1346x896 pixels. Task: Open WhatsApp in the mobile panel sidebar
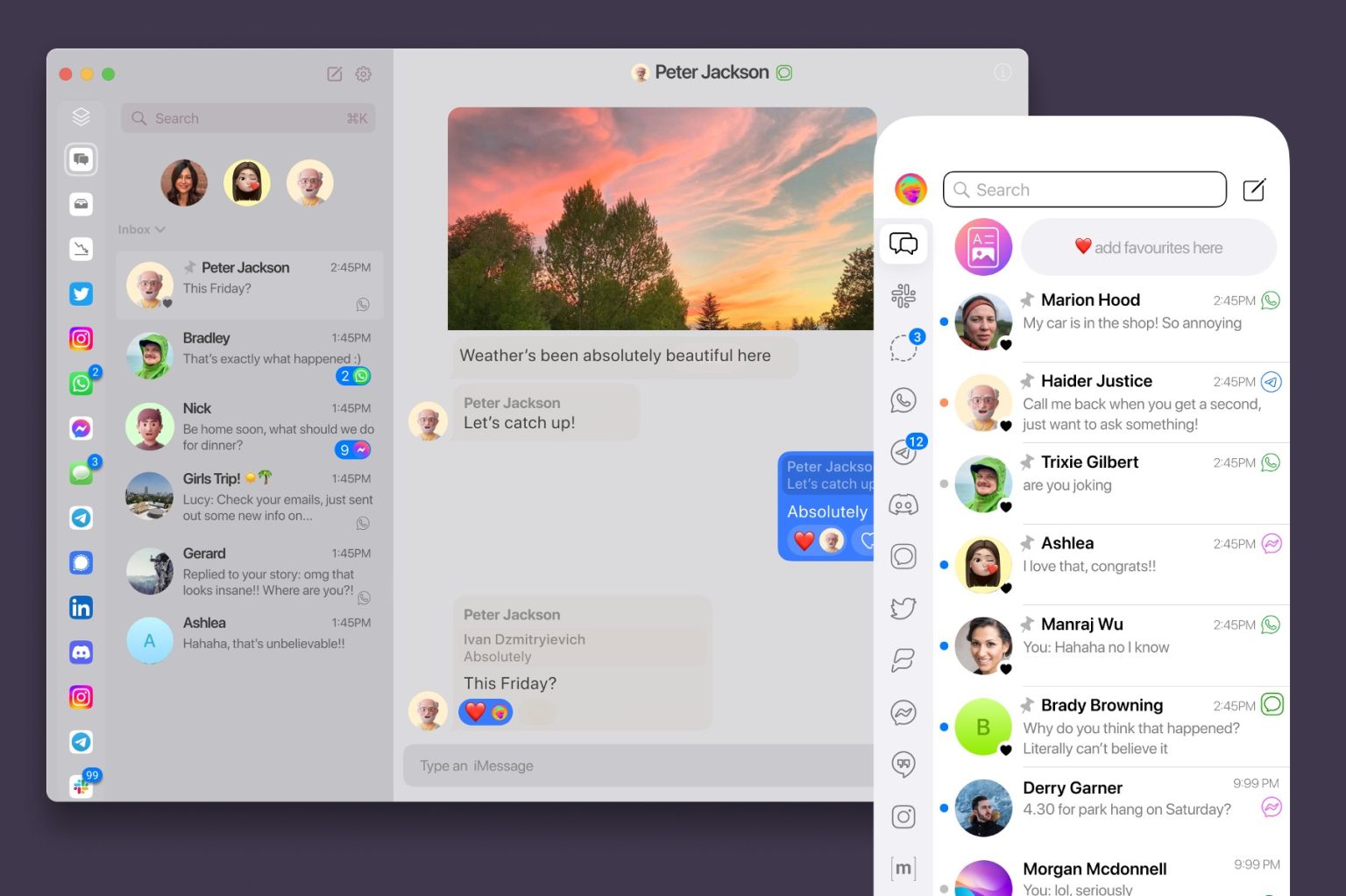click(903, 400)
